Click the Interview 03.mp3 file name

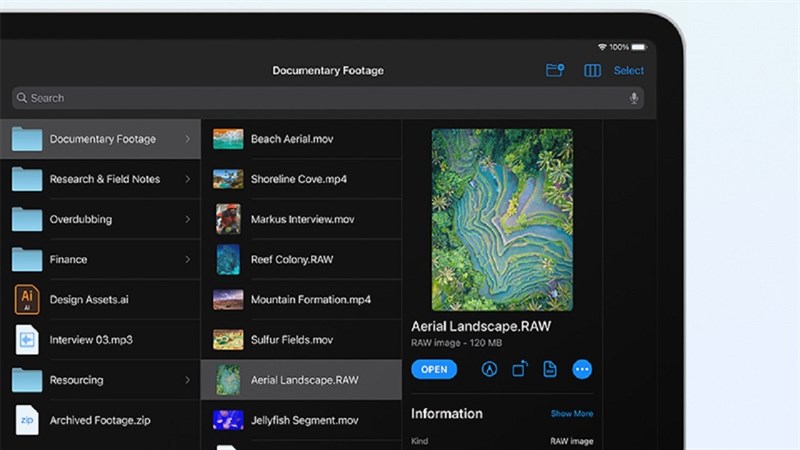pyautogui.click(x=91, y=340)
